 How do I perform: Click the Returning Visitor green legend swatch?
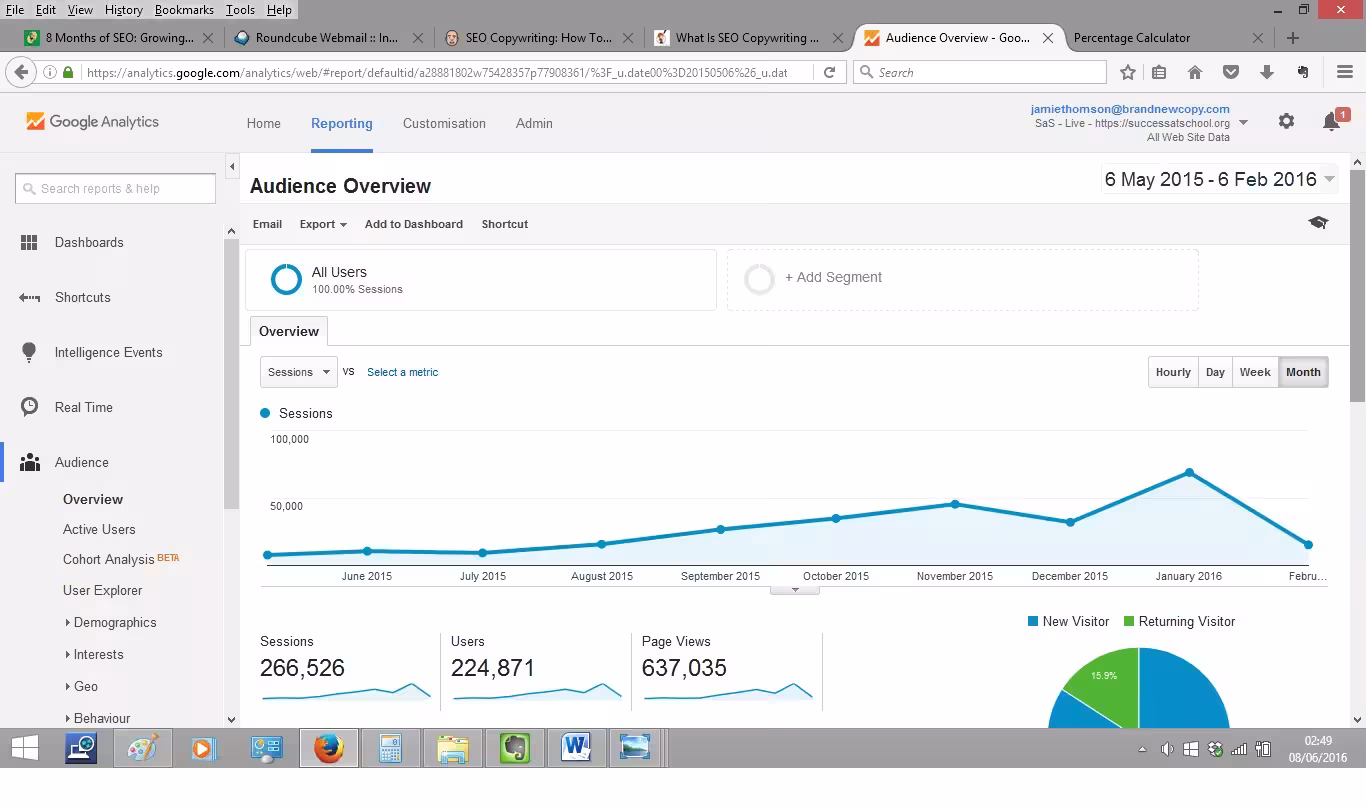(1129, 621)
